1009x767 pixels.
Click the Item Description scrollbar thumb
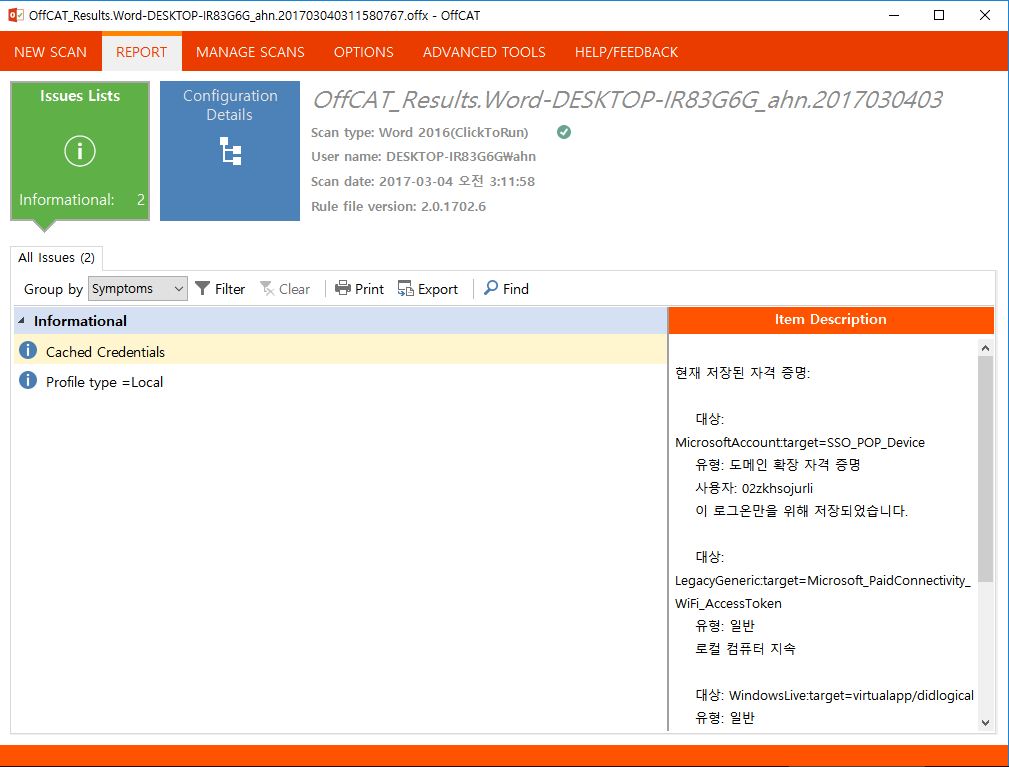pos(985,468)
